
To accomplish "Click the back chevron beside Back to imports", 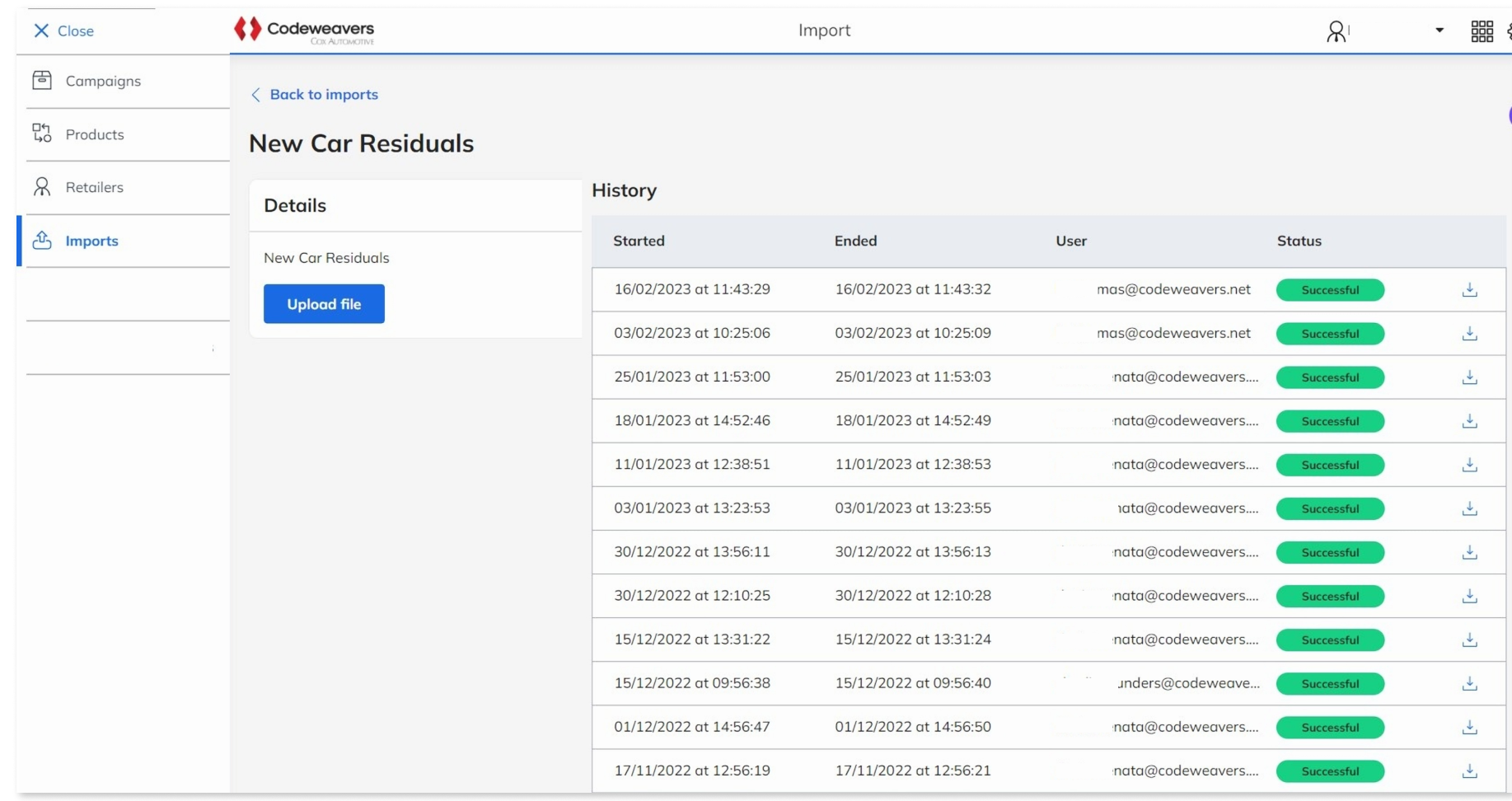I will (255, 95).
